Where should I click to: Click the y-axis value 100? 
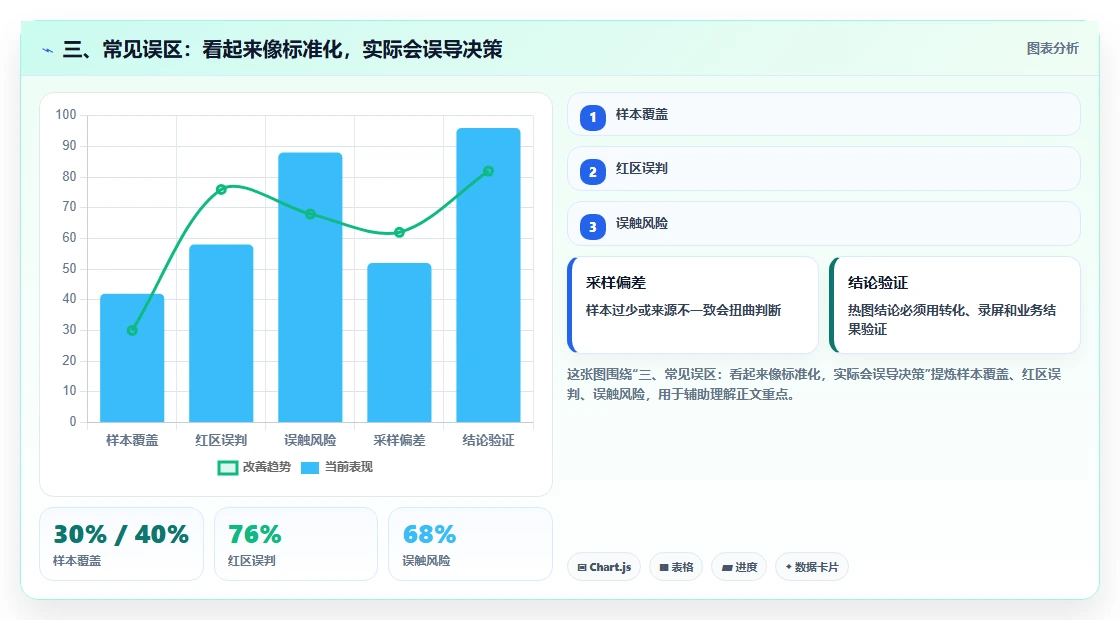[66, 115]
